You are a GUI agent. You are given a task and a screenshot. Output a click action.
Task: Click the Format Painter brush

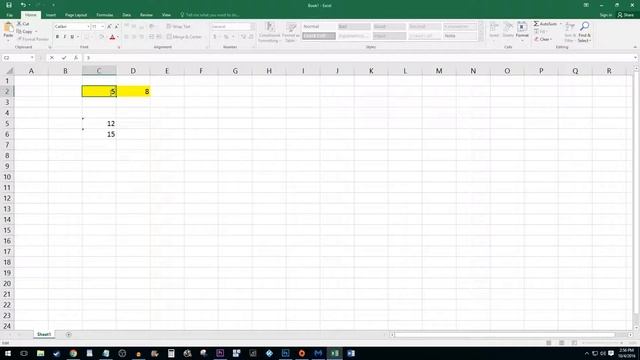33,39
